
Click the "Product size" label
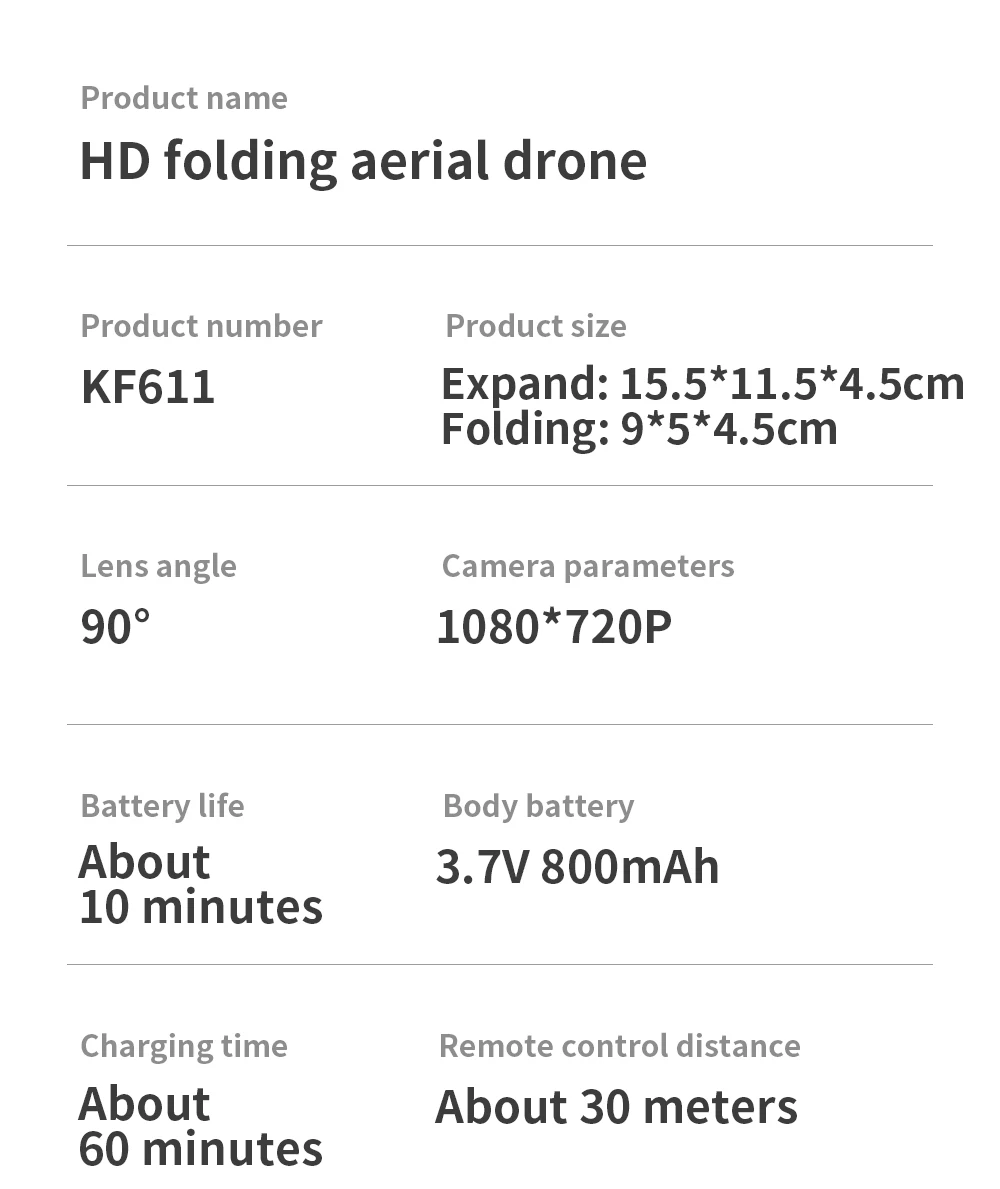(536, 326)
